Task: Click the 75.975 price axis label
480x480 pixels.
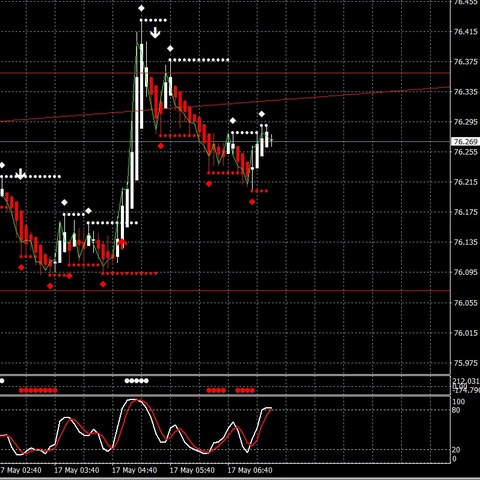Action: click(465, 363)
